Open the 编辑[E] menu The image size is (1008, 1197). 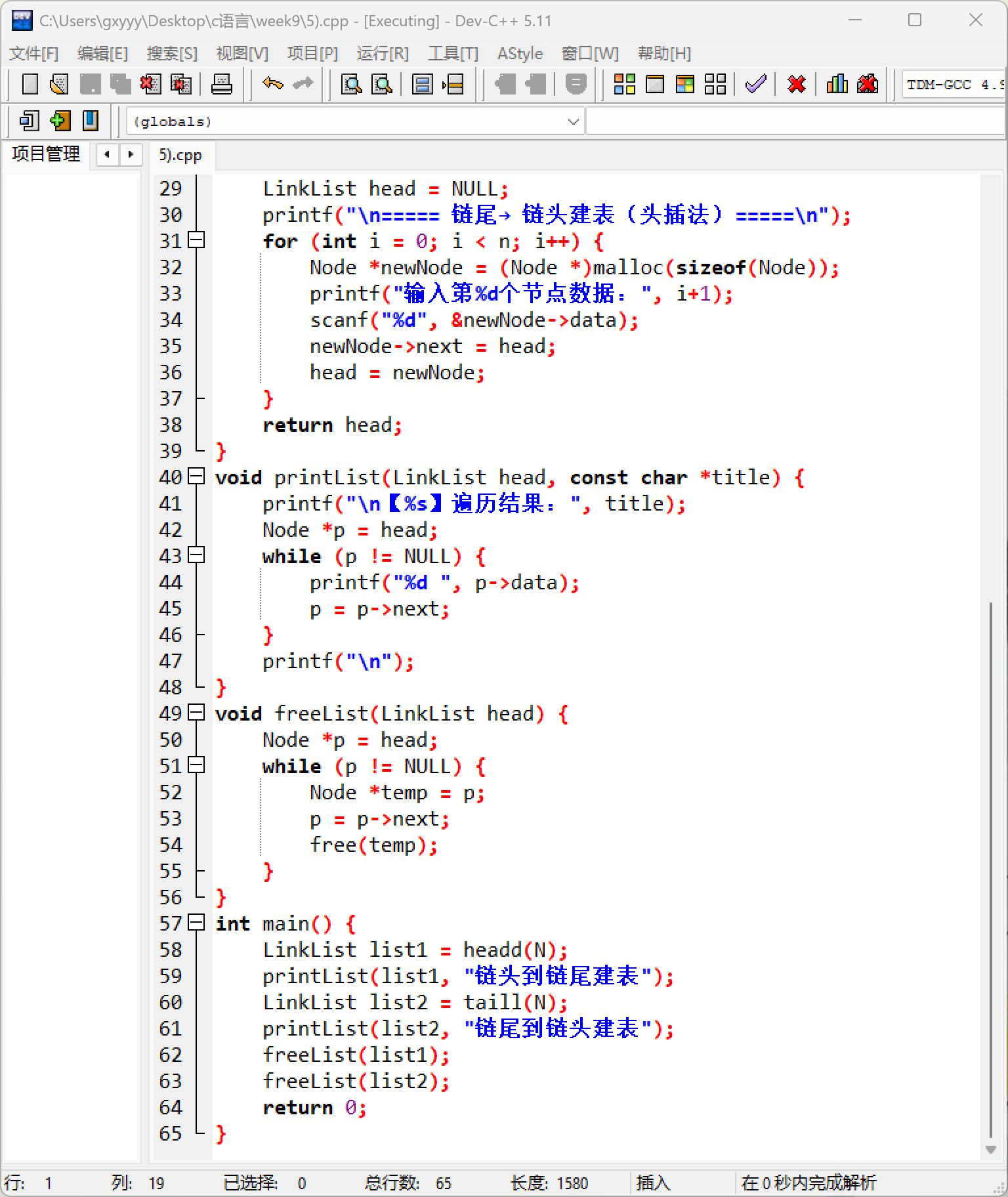point(102,53)
